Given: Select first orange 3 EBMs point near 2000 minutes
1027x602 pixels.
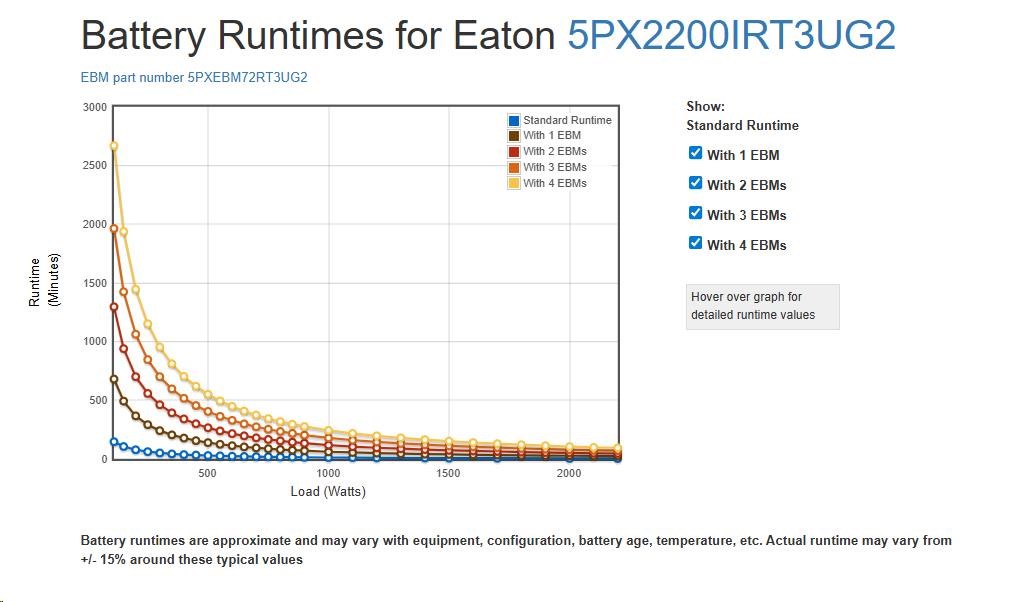Looking at the screenshot, I should pyautogui.click(x=114, y=228).
